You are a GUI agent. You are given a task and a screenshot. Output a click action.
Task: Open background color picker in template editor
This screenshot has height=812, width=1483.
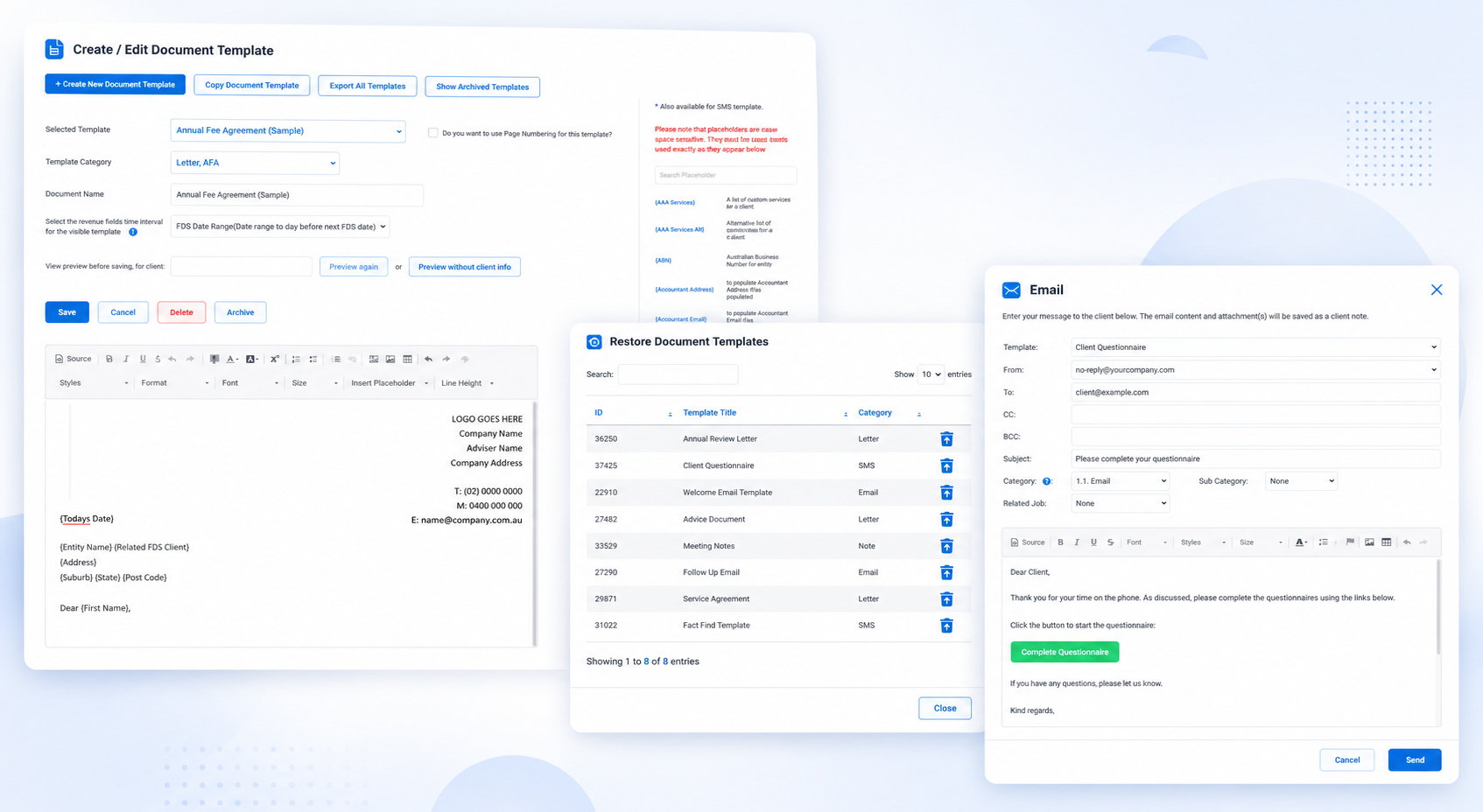pyautogui.click(x=252, y=359)
